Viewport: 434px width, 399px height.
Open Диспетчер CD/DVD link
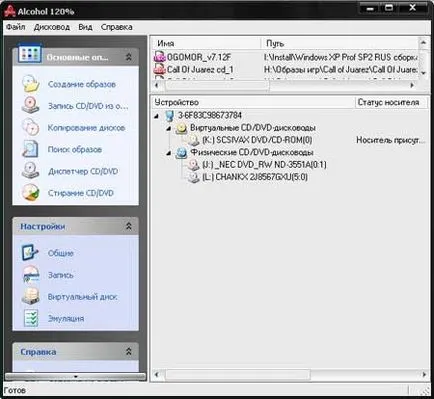83,171
